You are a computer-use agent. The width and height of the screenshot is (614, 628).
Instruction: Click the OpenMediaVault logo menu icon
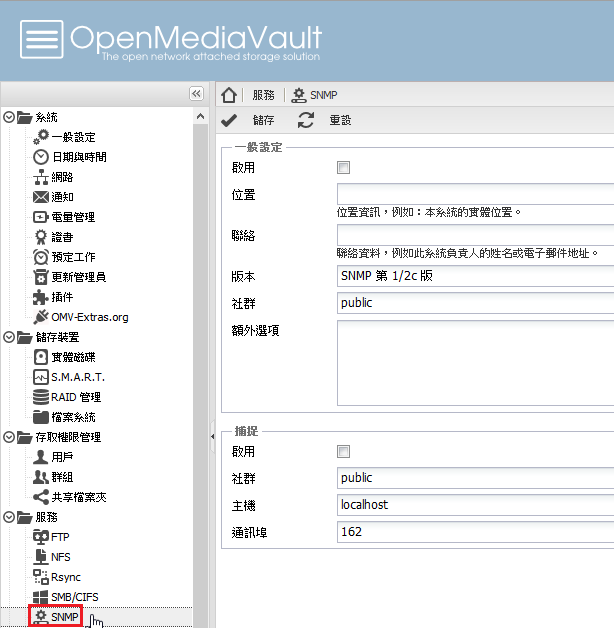42,39
